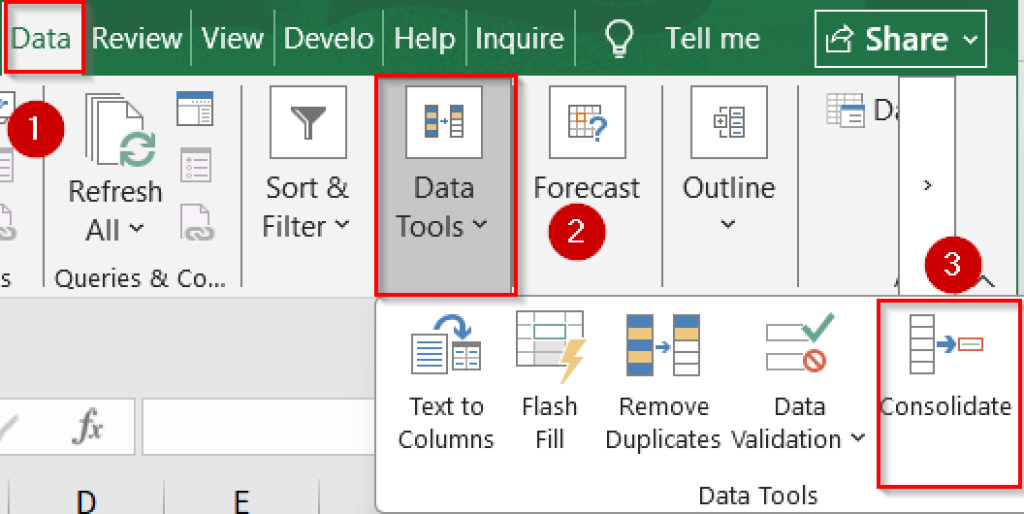Image resolution: width=1024 pixels, height=514 pixels.
Task: Click the Insert Function fx button
Action: (88, 426)
